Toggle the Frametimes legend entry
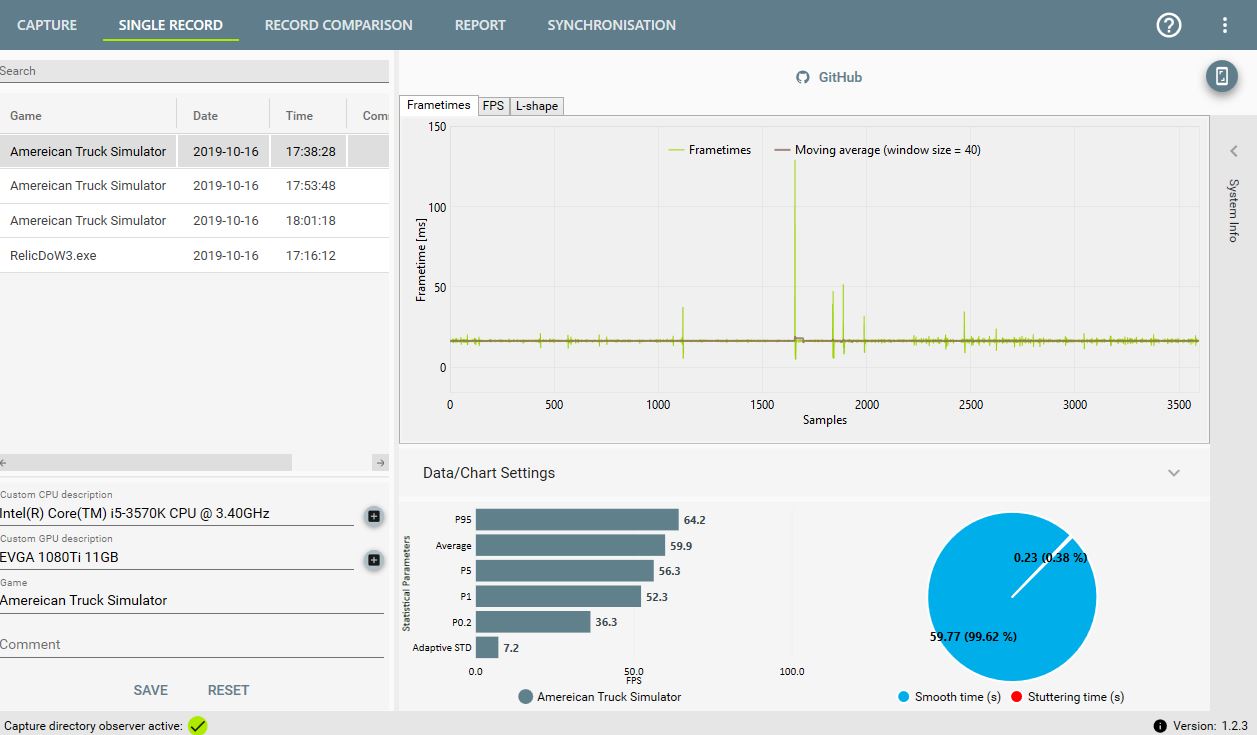The image size is (1257, 735). click(x=709, y=150)
